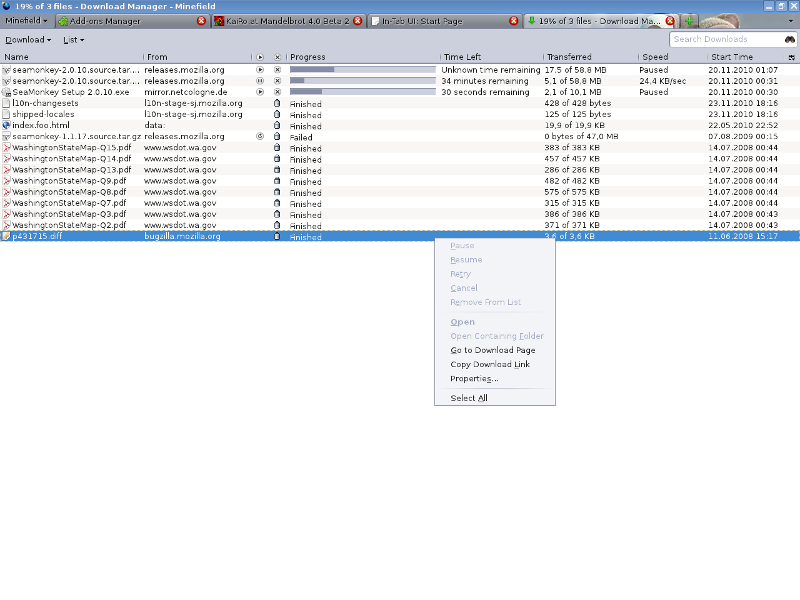
Task: Pause the second seamonkey-2.0.10.source download
Action: (260, 80)
